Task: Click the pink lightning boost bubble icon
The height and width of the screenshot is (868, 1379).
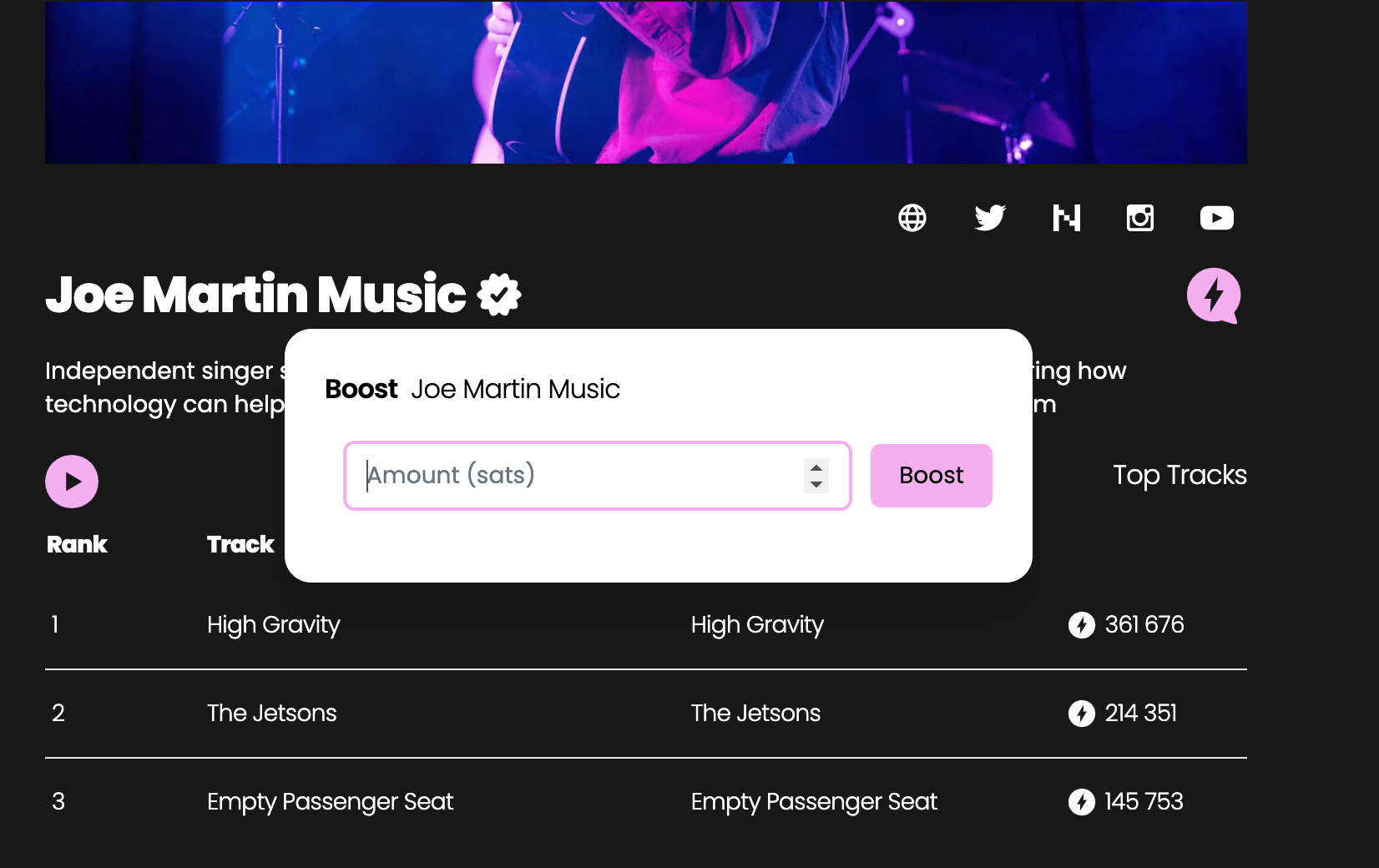Action: tap(1214, 295)
